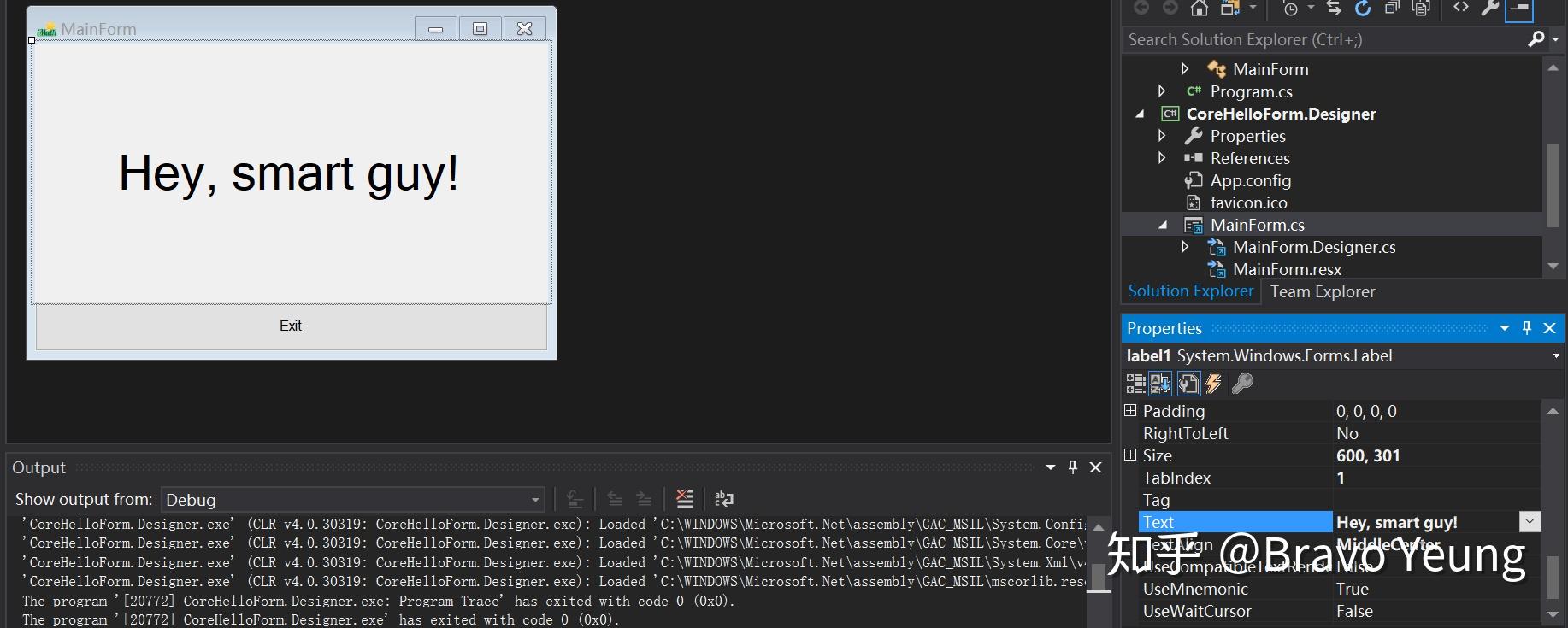Open the Show output from Debug combo box

point(353,500)
